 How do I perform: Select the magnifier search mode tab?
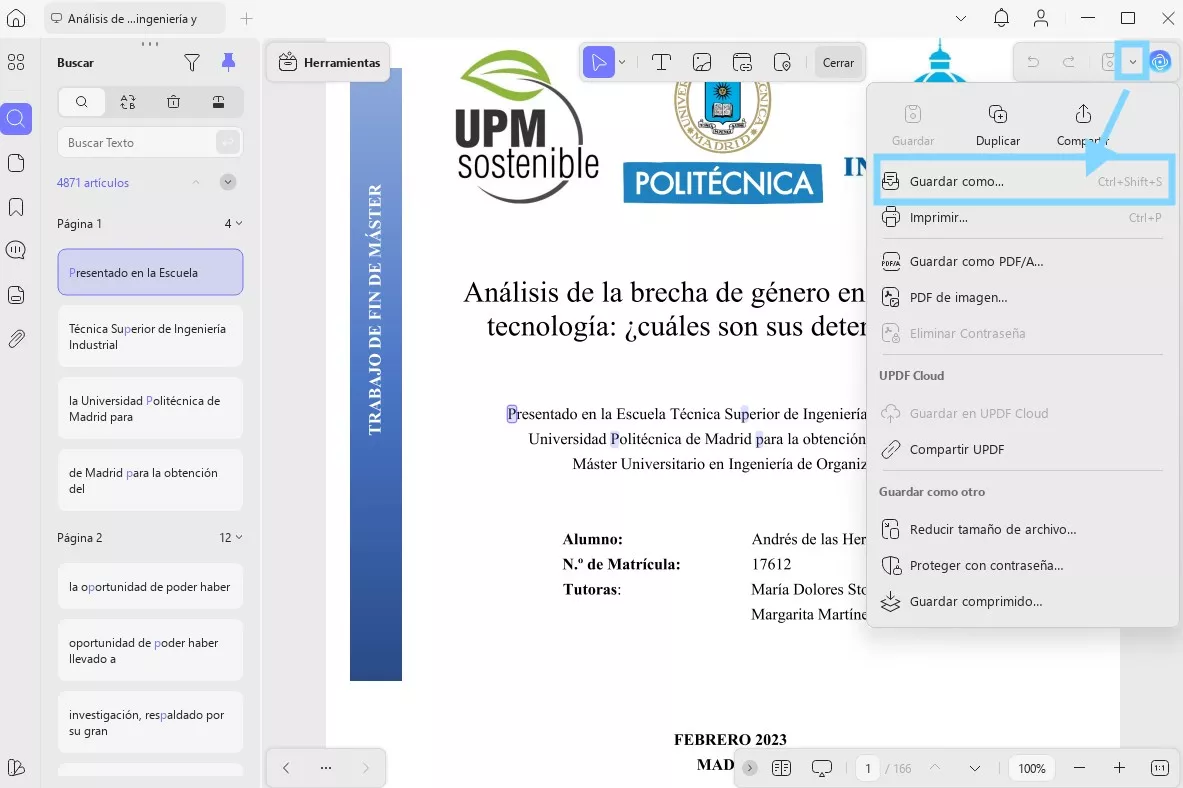(81, 102)
